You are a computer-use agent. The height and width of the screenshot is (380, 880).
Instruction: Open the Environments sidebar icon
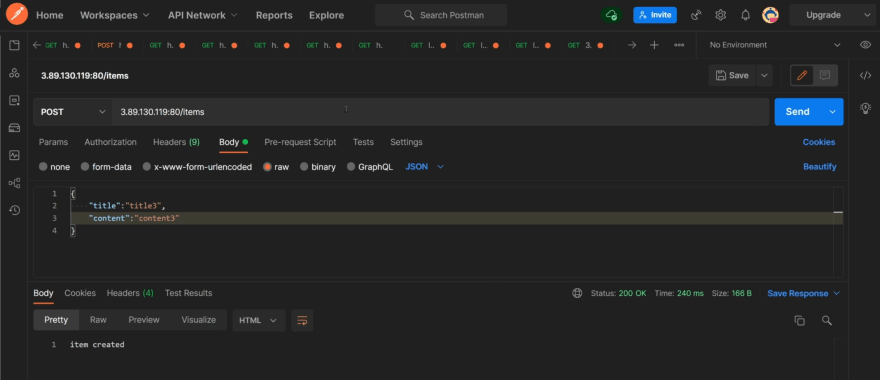tap(14, 100)
